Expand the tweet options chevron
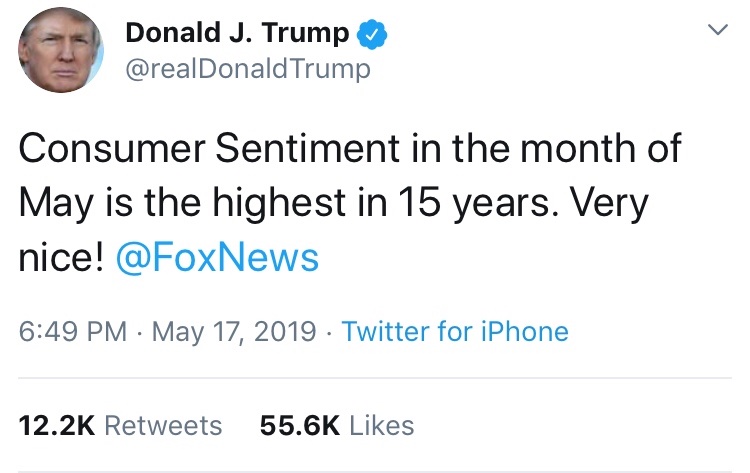This screenshot has height=473, width=750. (718, 31)
